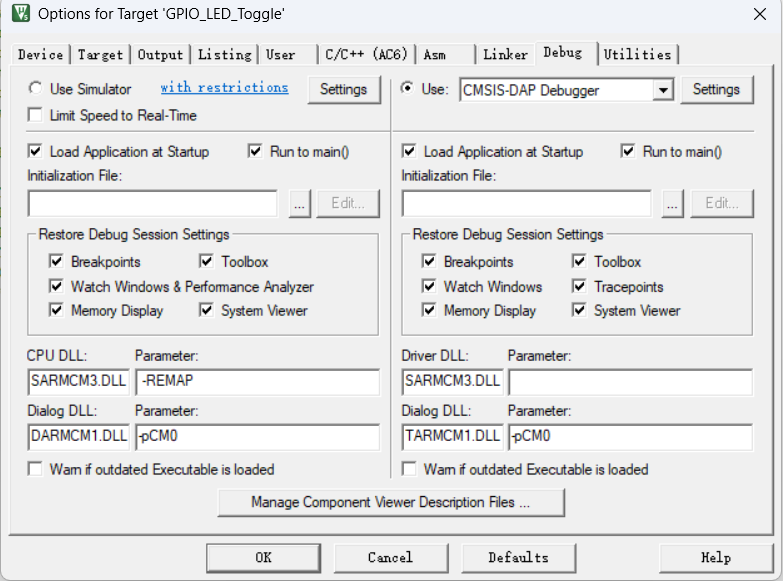
Task: Switch to the Linker tab
Action: (505, 54)
